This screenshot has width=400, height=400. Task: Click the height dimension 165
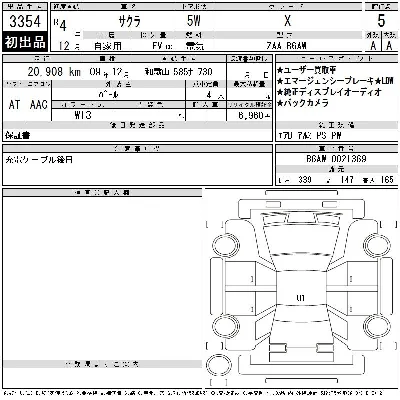387,180
